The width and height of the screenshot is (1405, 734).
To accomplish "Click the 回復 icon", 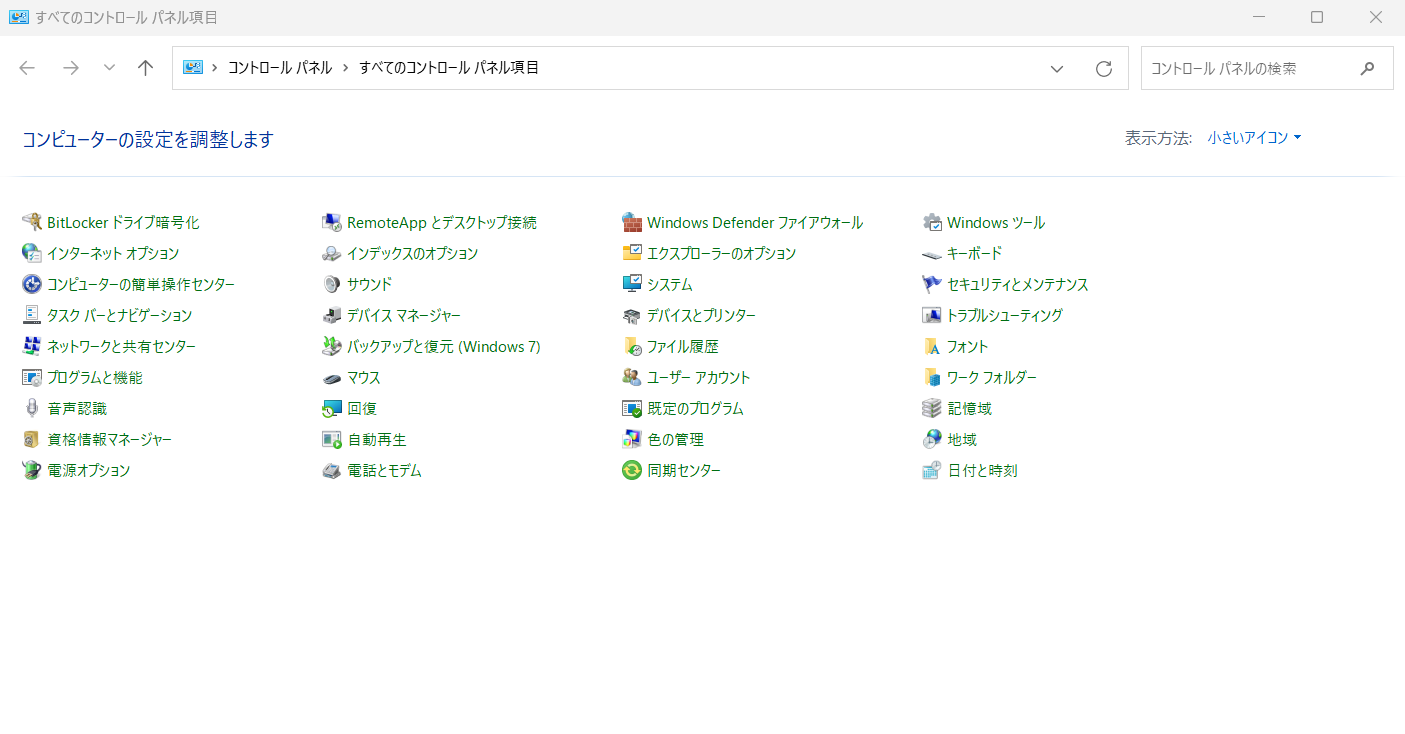I will (331, 408).
